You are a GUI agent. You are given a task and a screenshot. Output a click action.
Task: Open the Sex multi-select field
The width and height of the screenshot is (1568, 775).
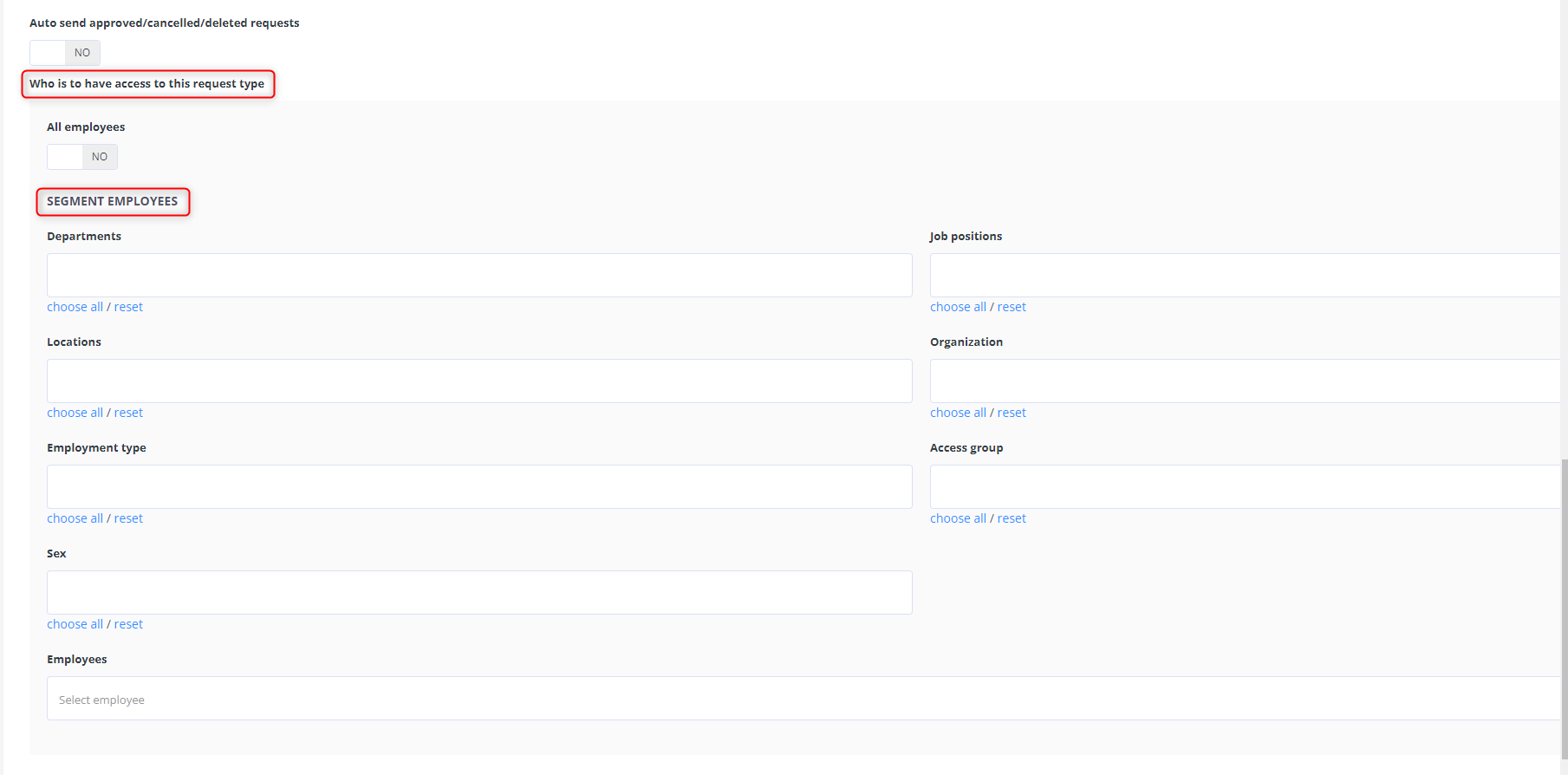click(479, 592)
